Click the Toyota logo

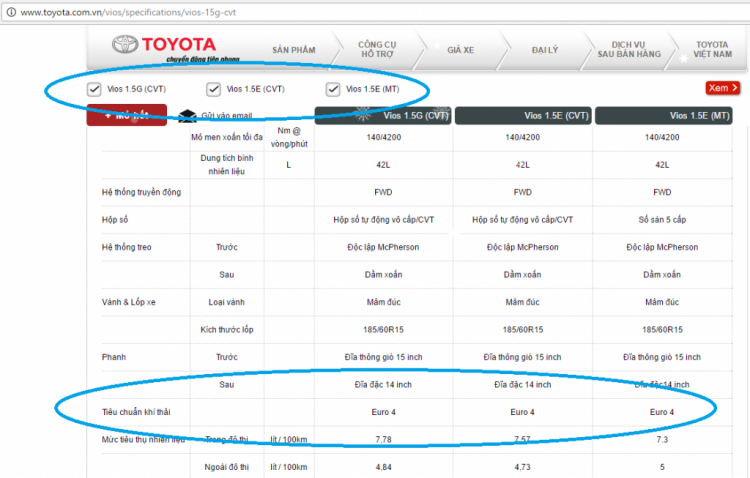[x=164, y=45]
